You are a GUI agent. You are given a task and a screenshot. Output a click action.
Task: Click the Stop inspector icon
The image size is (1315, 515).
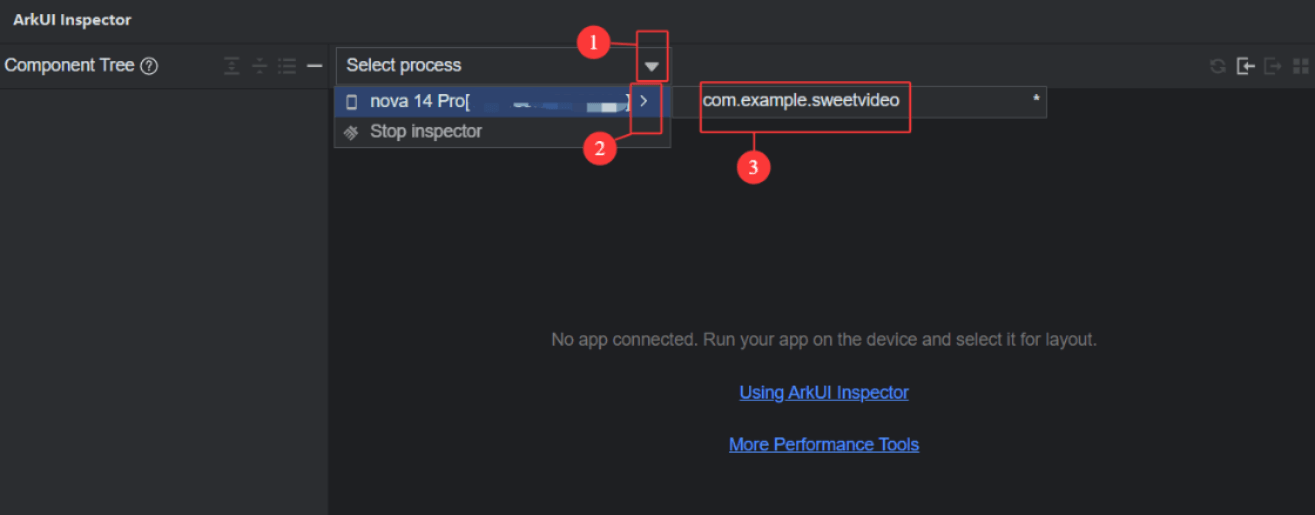coord(351,131)
